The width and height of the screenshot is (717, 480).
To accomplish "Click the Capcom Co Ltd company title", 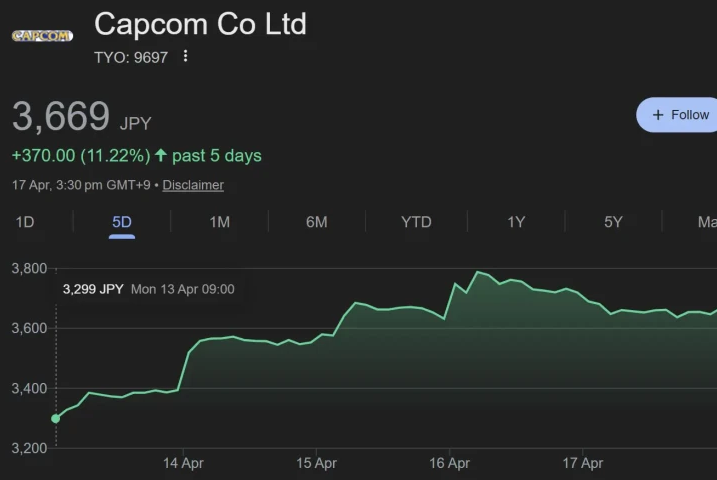I will [200, 23].
